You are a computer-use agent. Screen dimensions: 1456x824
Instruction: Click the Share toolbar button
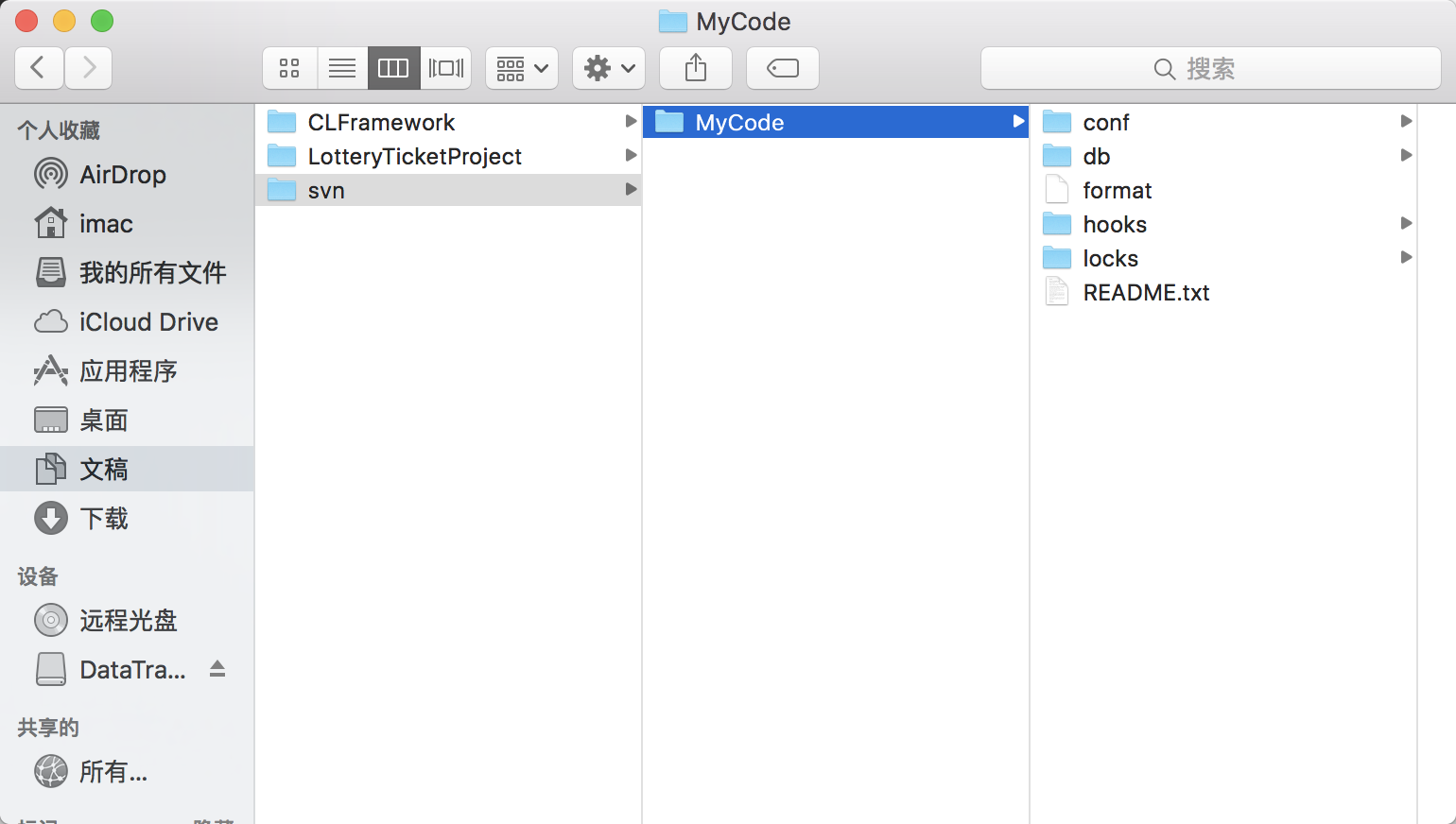(x=696, y=68)
